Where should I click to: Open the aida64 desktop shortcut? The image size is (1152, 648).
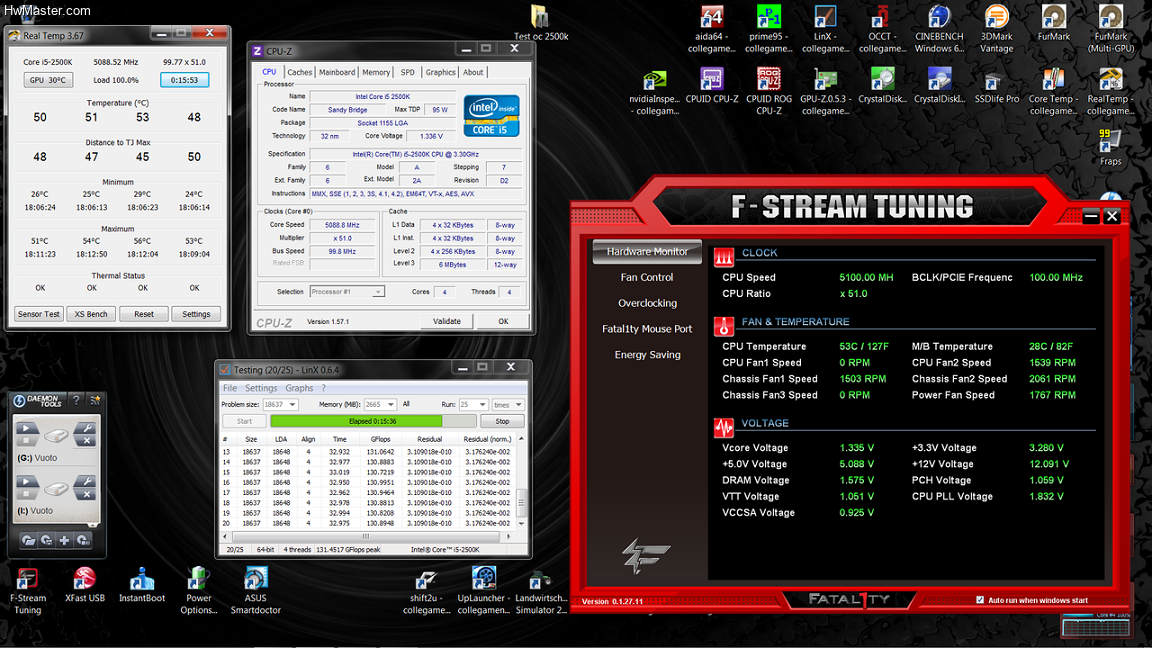[711, 29]
